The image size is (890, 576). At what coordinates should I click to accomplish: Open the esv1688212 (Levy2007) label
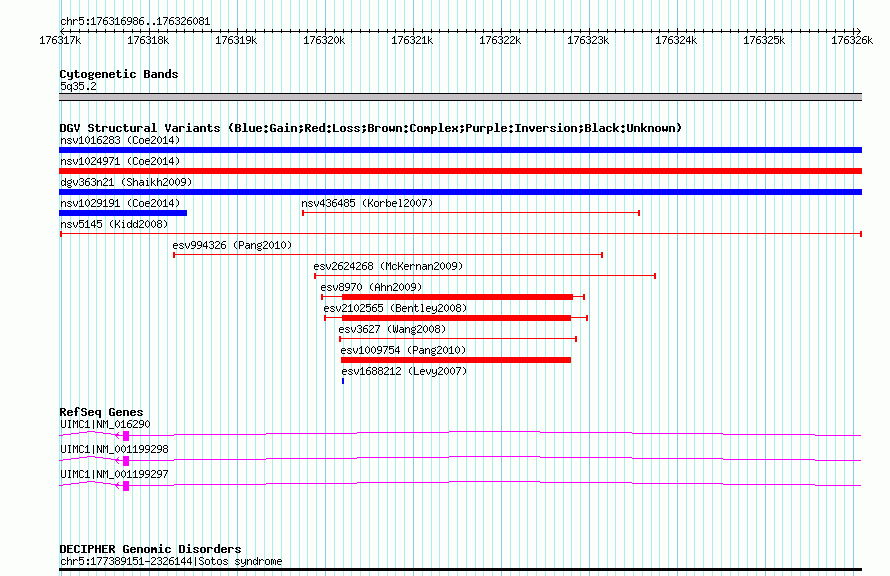click(x=404, y=371)
